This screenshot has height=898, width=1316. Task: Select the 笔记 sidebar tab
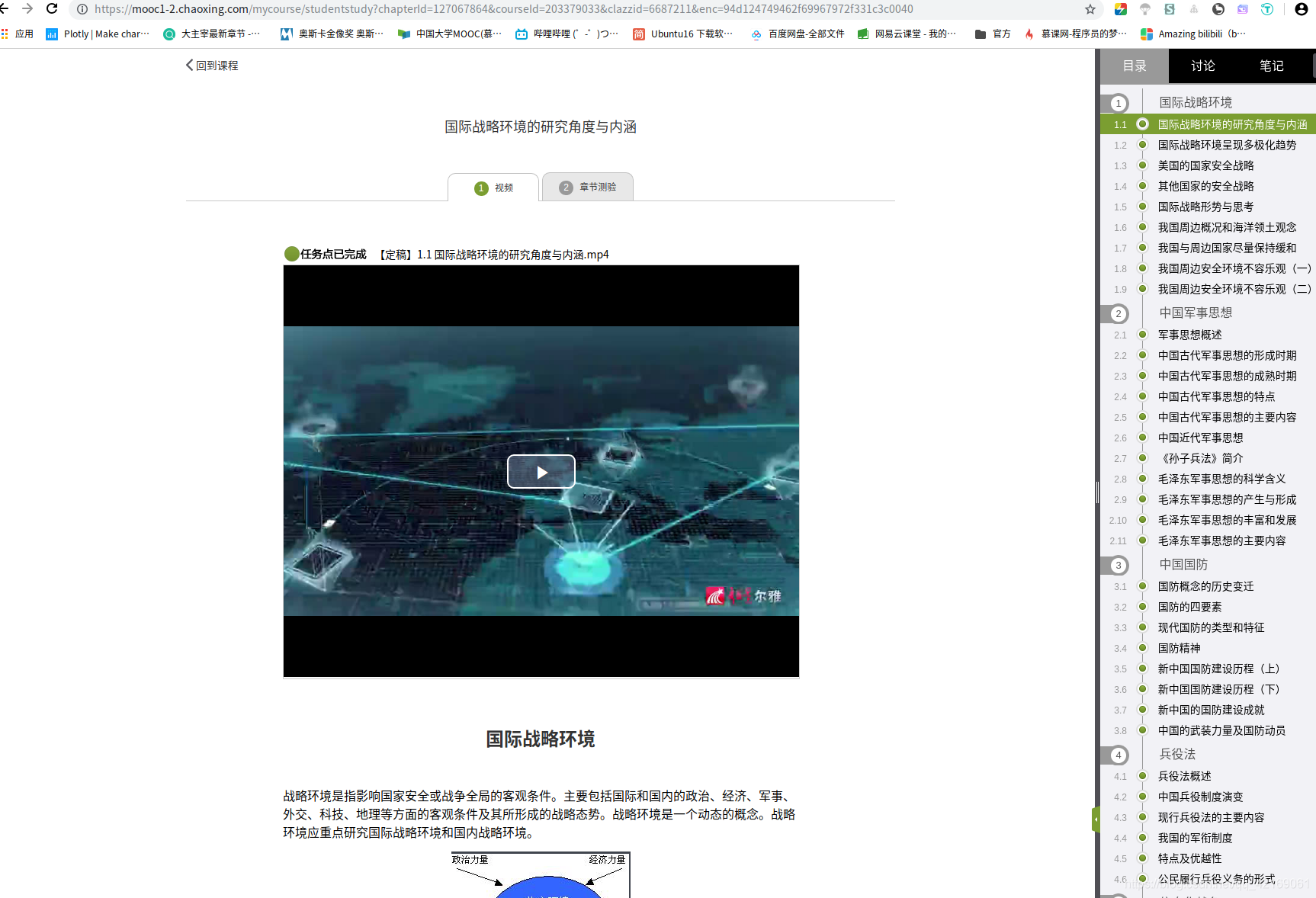click(x=1272, y=66)
